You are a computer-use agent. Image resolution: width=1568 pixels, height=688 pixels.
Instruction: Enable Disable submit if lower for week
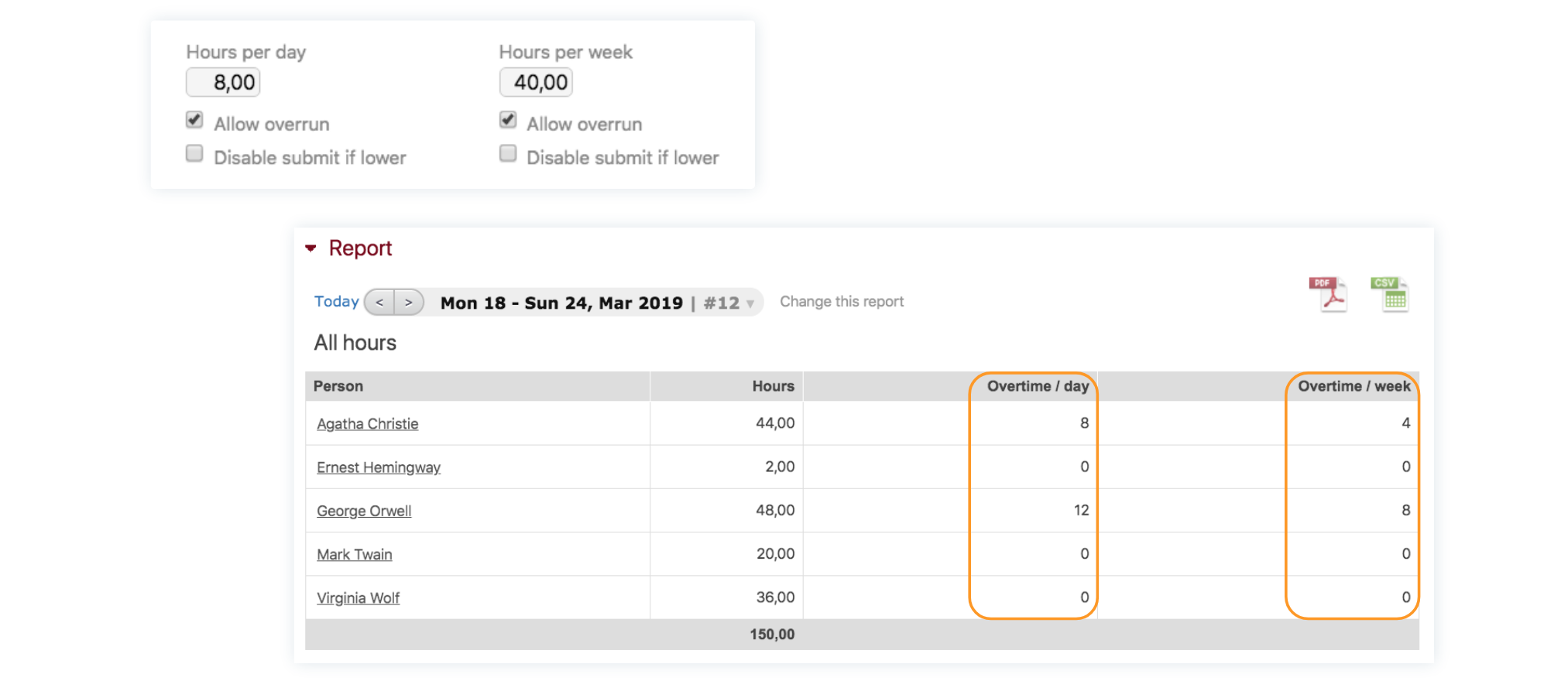click(x=508, y=154)
